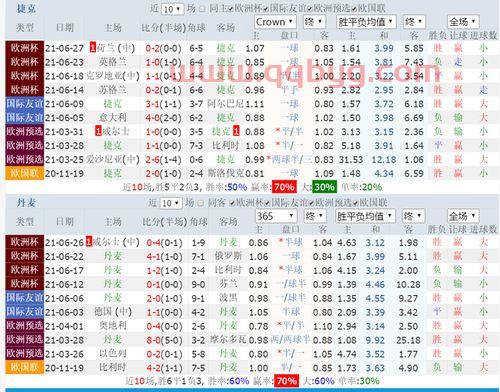Image resolution: width=500 pixels, height=392 pixels.
Task: Click 芬兰 away team on 21-06-12
Action: 228,284
